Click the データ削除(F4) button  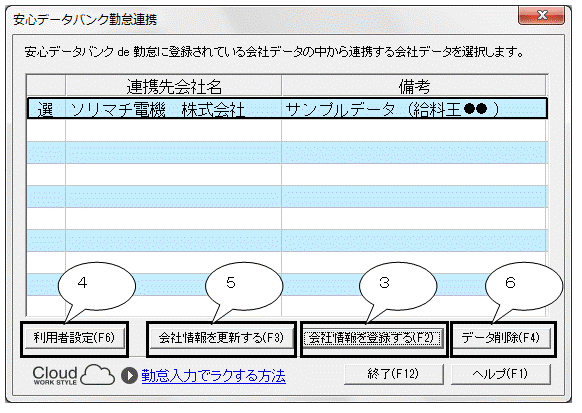pyautogui.click(x=501, y=338)
